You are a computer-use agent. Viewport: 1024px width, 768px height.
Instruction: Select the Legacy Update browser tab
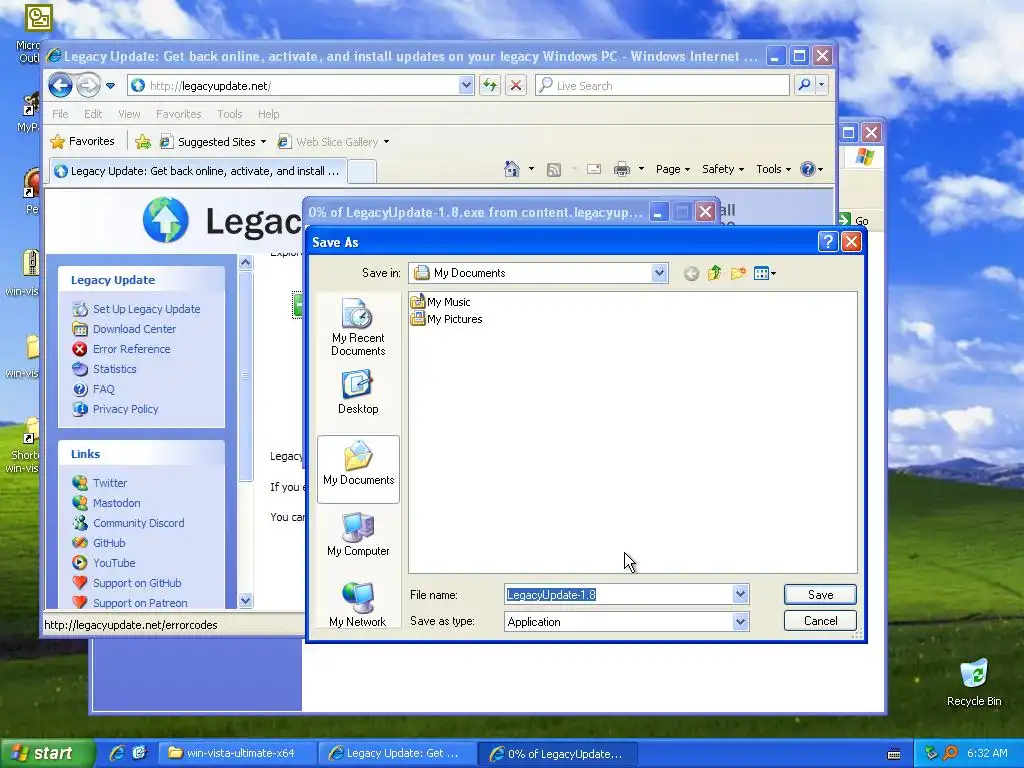coord(198,171)
